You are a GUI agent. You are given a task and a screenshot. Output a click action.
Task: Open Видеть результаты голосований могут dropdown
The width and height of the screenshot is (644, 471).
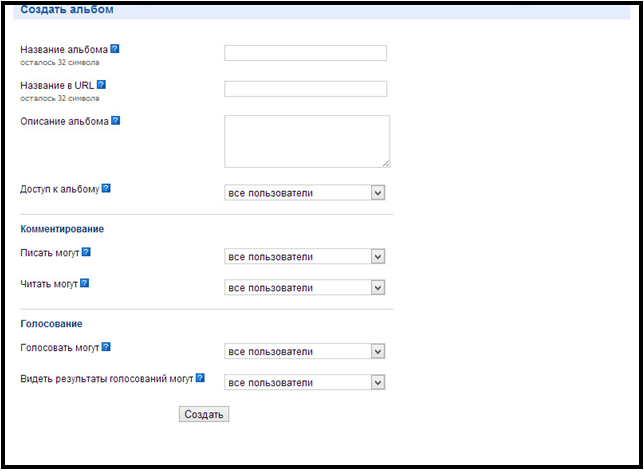click(x=305, y=382)
